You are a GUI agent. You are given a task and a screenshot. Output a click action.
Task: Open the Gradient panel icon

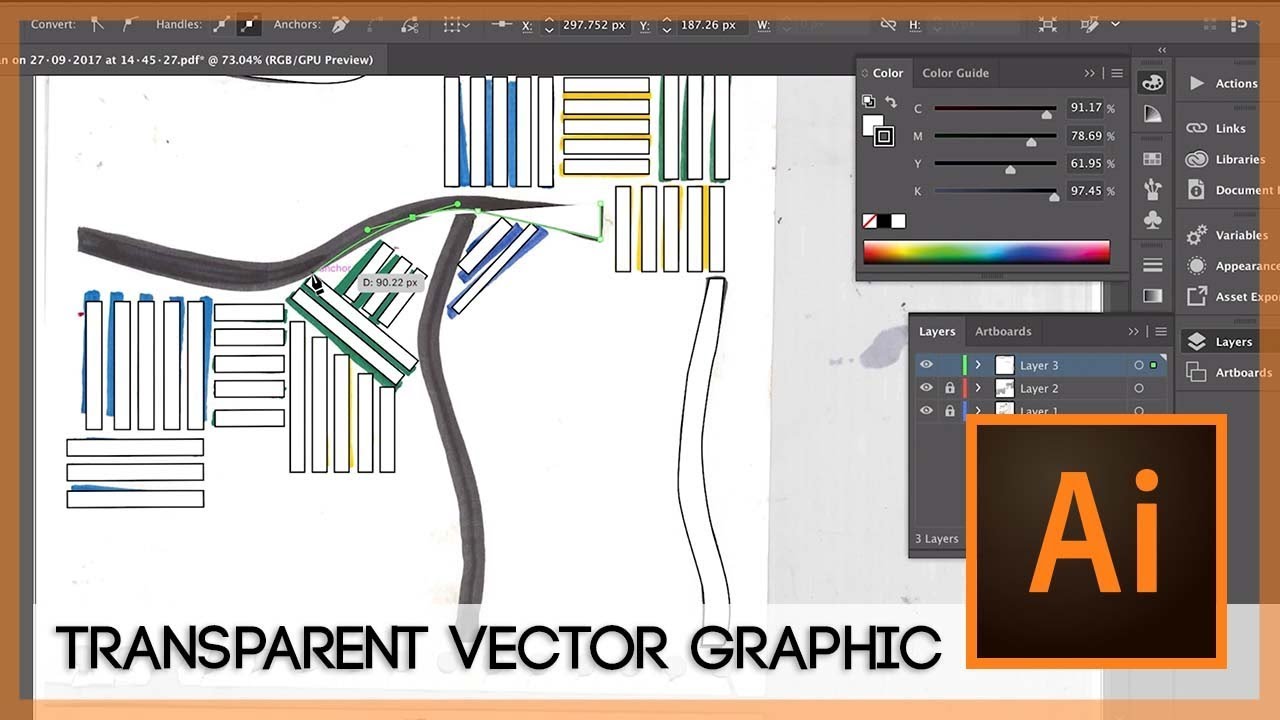(1152, 296)
